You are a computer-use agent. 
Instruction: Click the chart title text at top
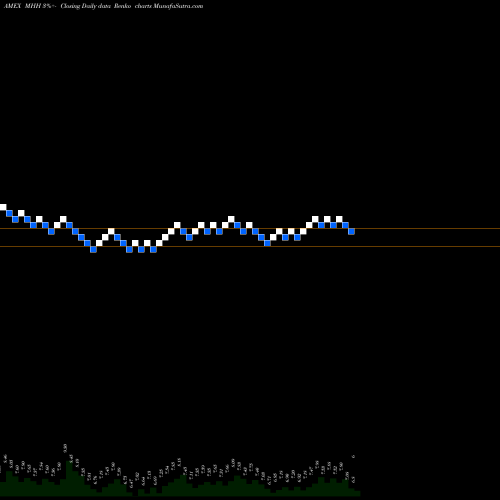pos(103,6)
